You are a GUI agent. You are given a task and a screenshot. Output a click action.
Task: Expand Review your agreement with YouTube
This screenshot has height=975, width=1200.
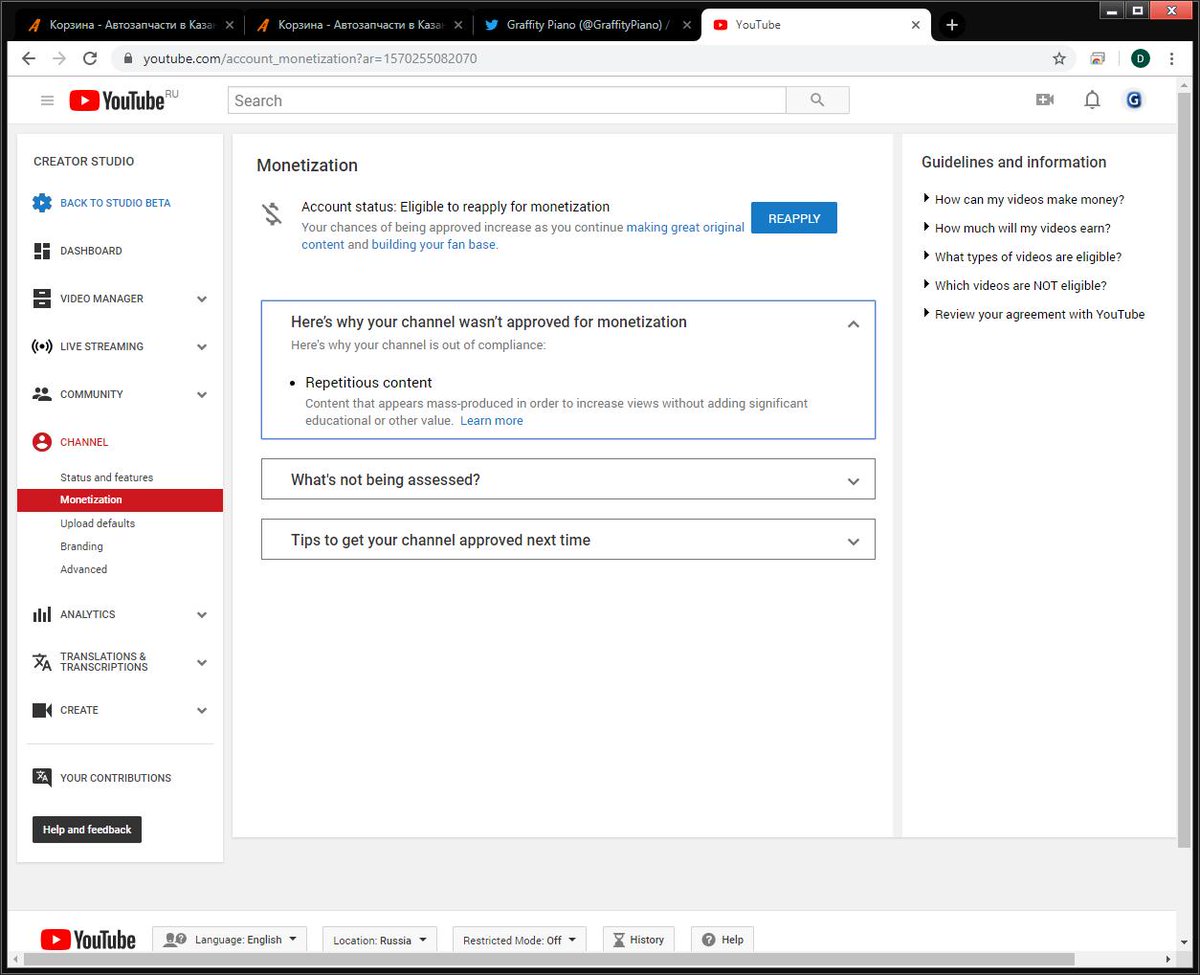point(1034,314)
